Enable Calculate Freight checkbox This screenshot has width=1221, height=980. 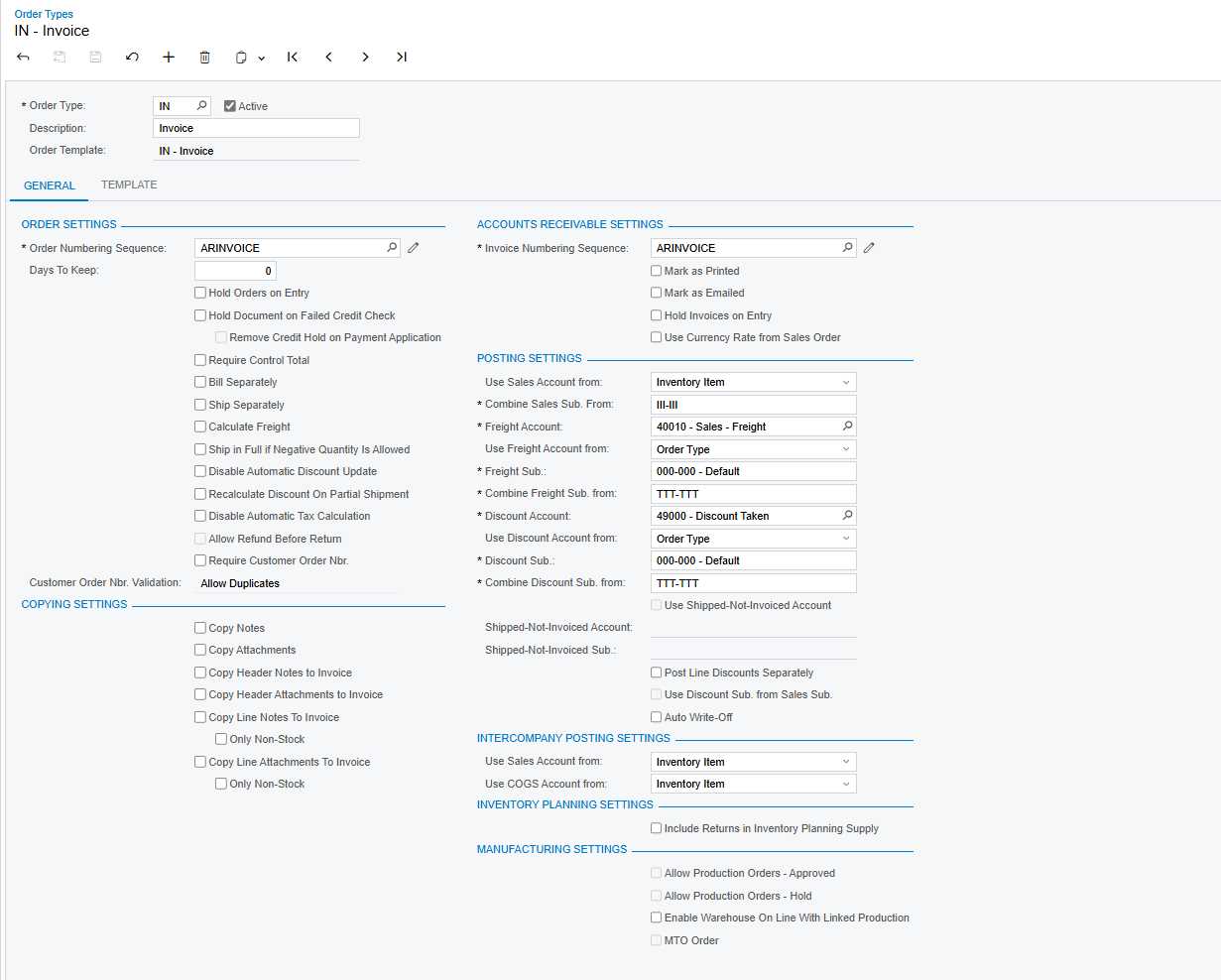(200, 427)
